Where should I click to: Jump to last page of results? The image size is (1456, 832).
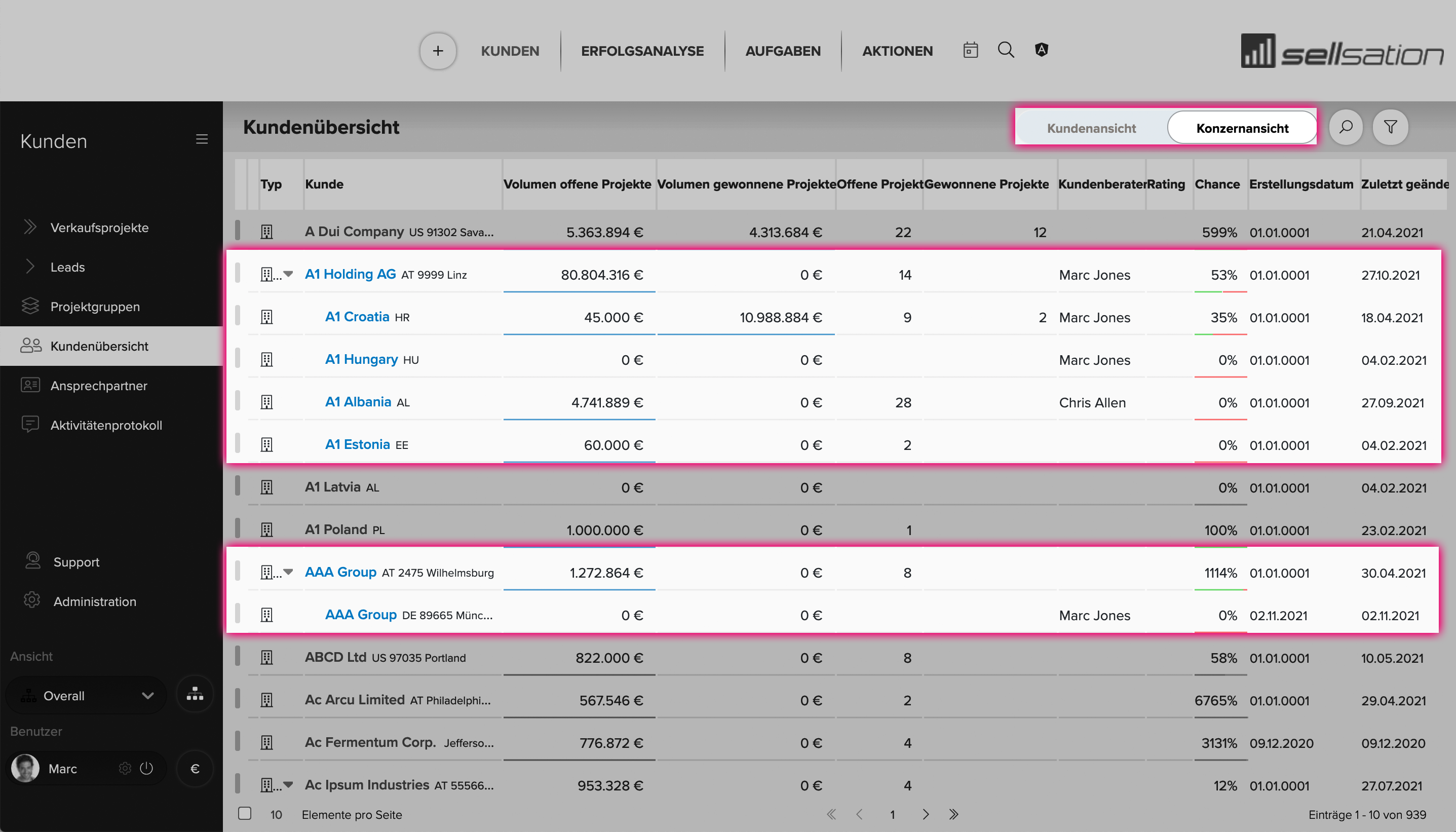[953, 814]
